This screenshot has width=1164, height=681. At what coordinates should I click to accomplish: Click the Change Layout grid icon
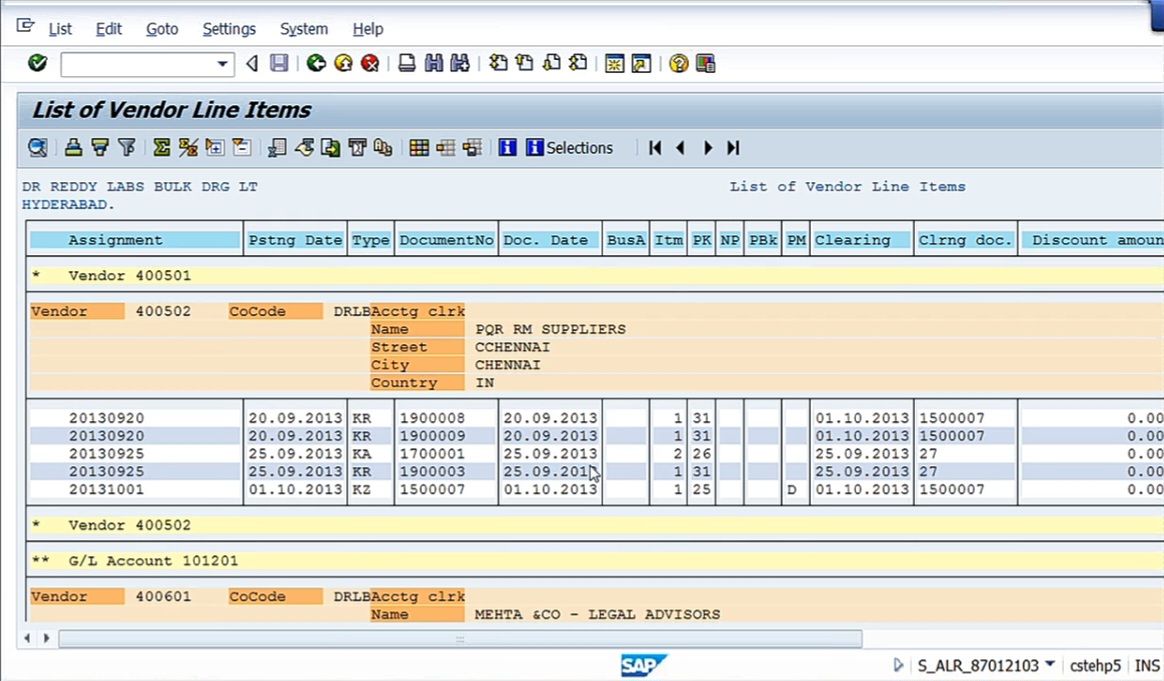[419, 148]
